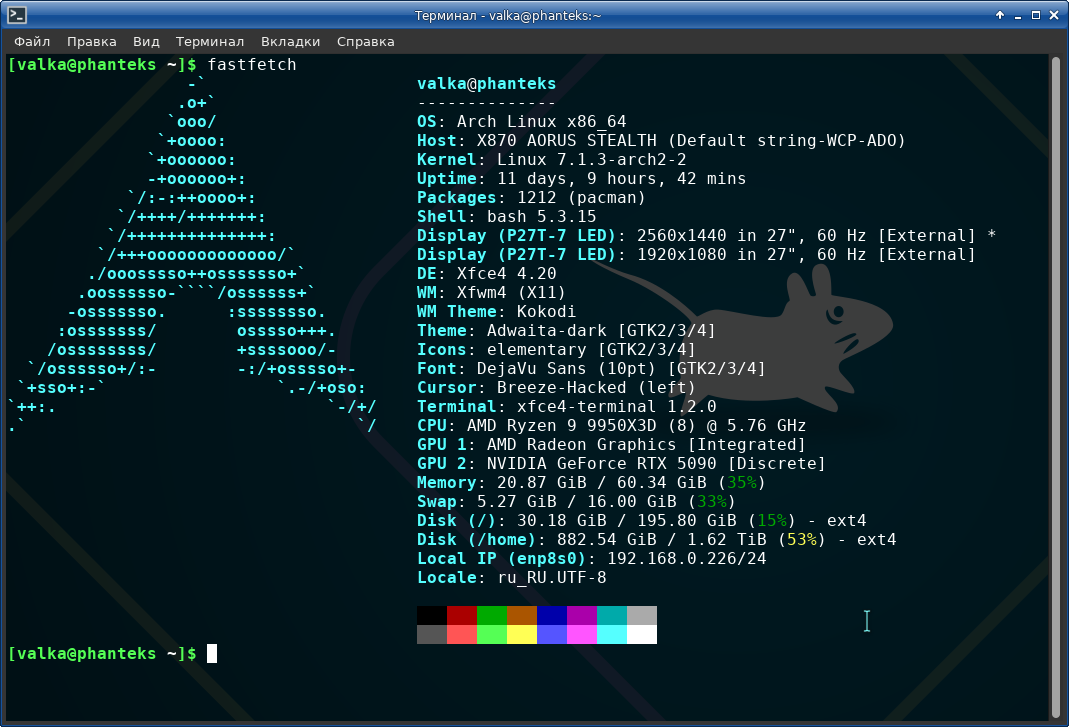Viewport: 1069px width, 727px height.
Task: Click the 'WM: Xfwm4 (X11)' line
Action: tap(492, 293)
